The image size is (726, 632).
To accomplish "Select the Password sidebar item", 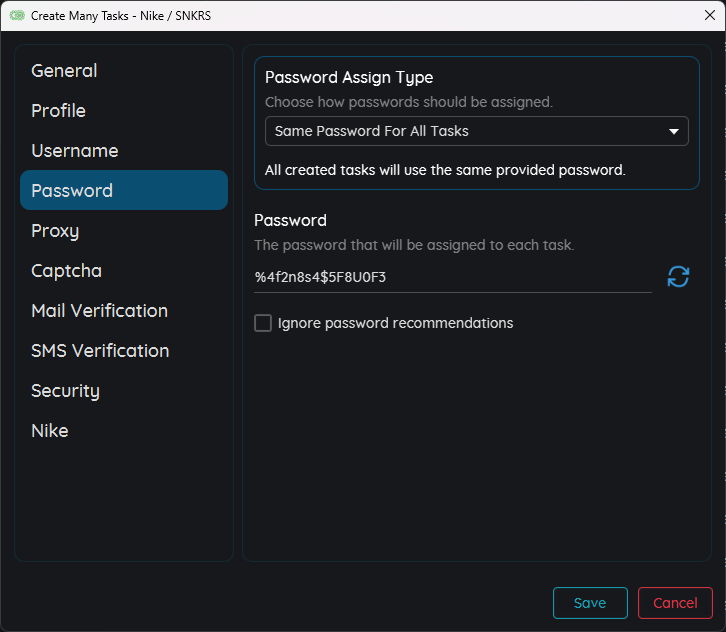I will click(72, 191).
